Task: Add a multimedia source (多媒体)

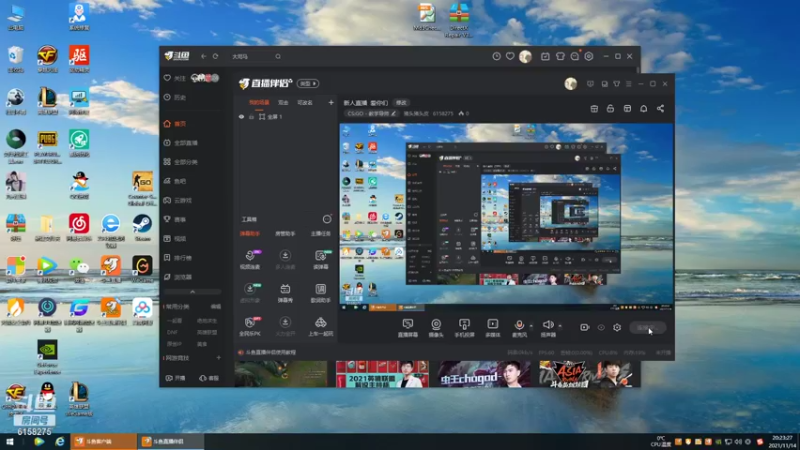Action: pos(492,328)
